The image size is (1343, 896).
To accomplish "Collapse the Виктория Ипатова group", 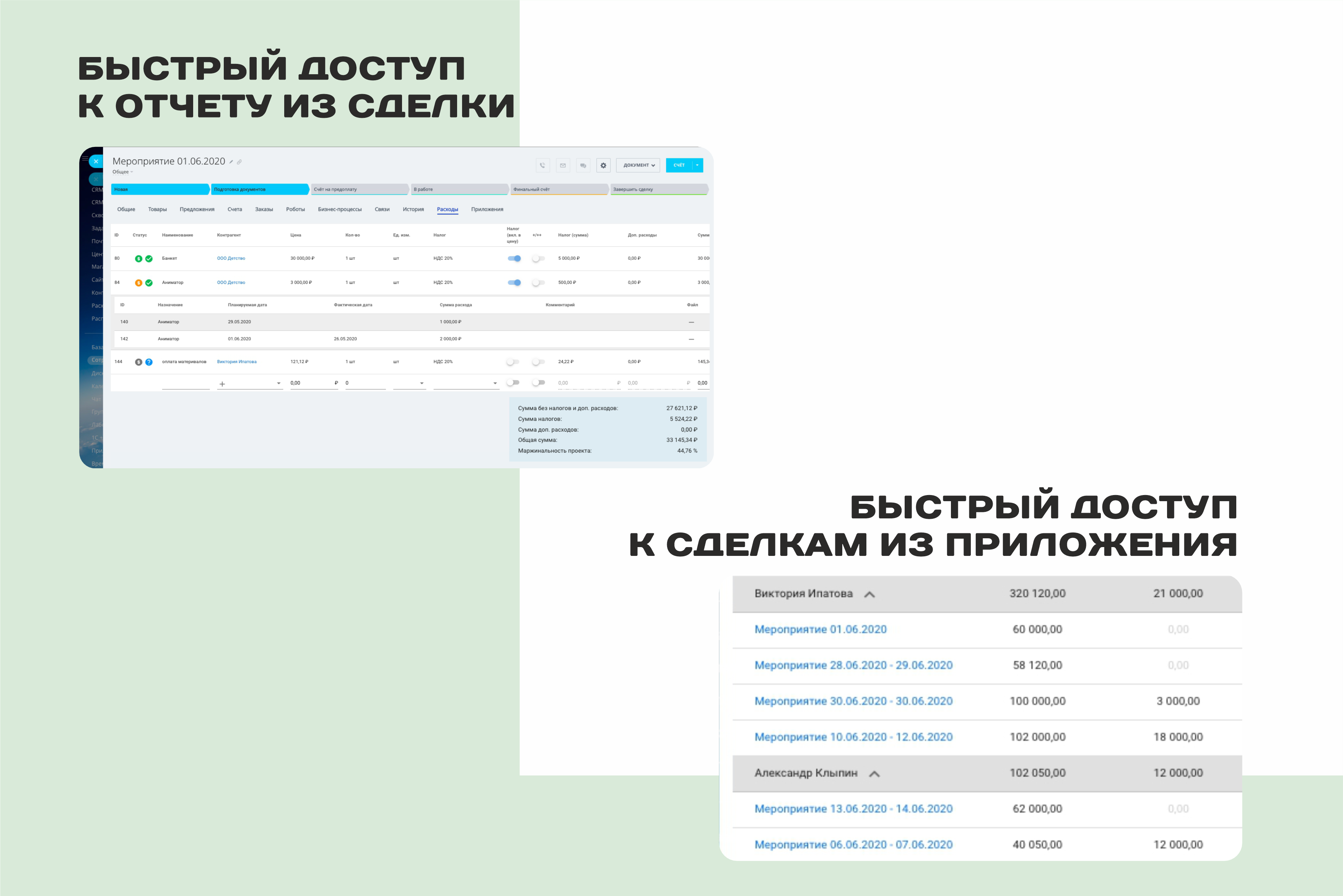I will [869, 595].
